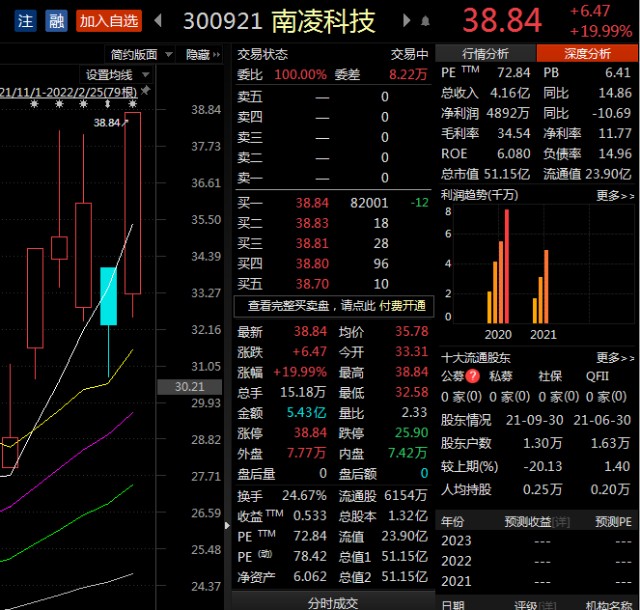Click 金额 value 5.43亿
The height and width of the screenshot is (610, 640).
click(x=307, y=412)
